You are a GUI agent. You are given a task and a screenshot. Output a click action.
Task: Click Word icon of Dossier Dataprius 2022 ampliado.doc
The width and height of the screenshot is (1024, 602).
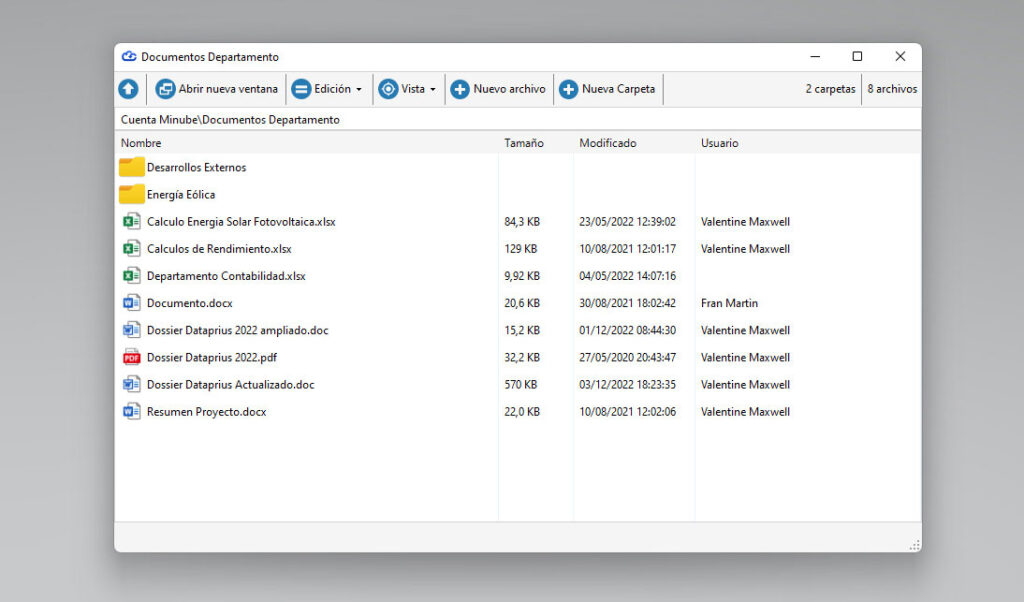[x=131, y=330]
